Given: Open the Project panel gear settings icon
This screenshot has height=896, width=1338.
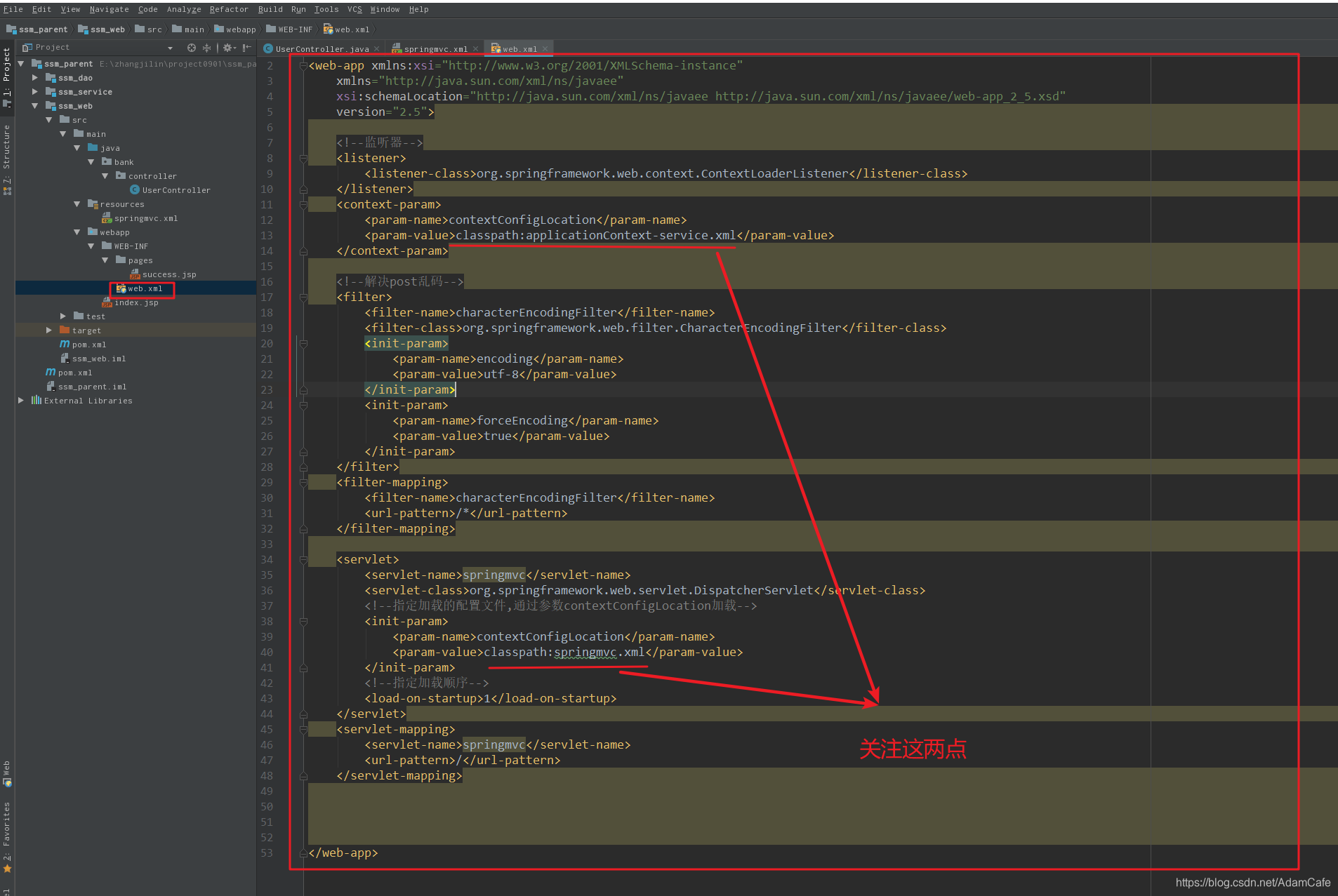Looking at the screenshot, I should (x=229, y=48).
